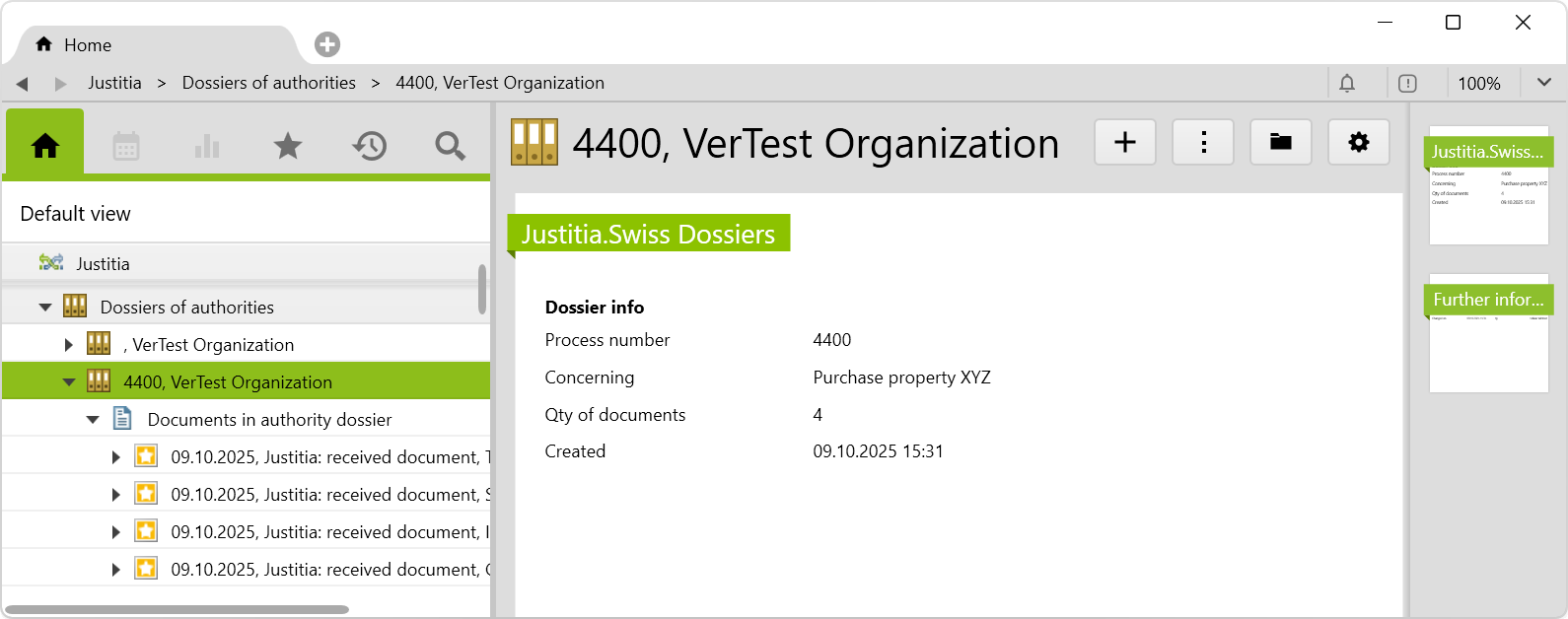Click the horizontal scrollbar in tree panel
This screenshot has width=1568, height=619.
tap(178, 609)
